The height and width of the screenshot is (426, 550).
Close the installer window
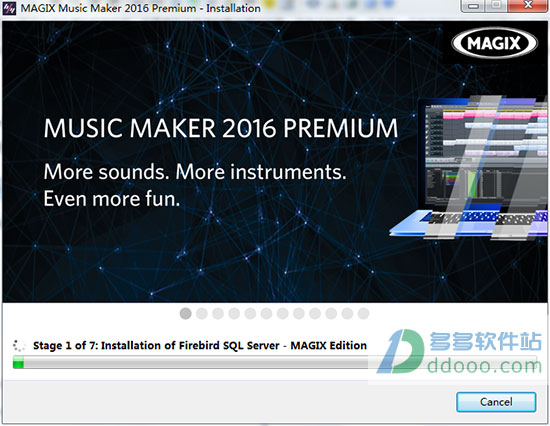528,6
